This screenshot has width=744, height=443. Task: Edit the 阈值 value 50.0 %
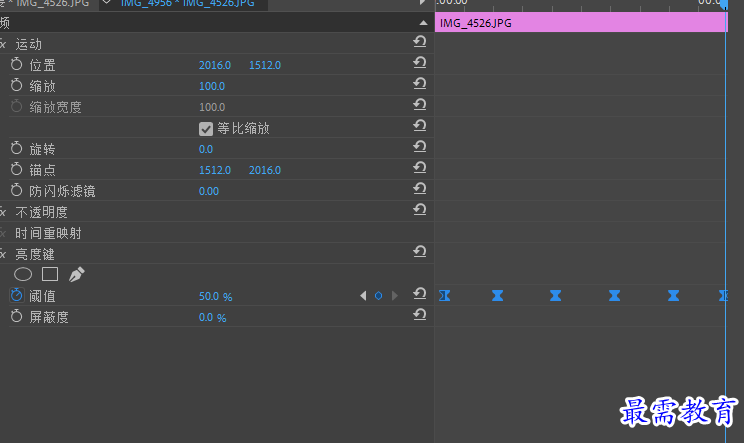(x=215, y=296)
